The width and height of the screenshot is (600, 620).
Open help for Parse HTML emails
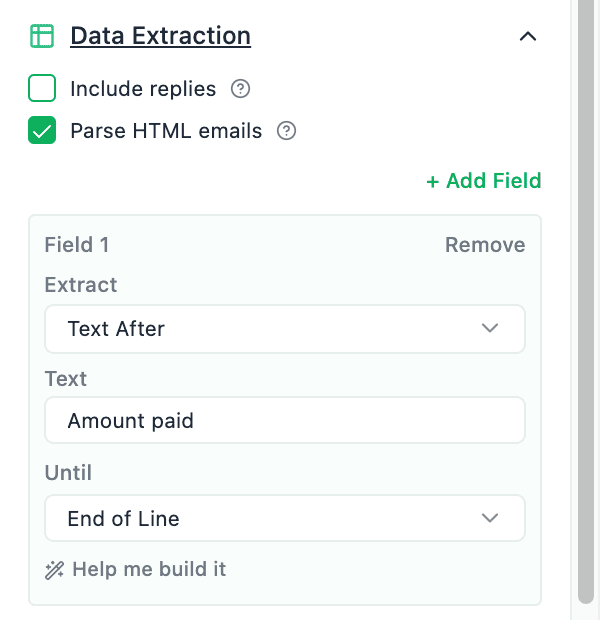(286, 130)
